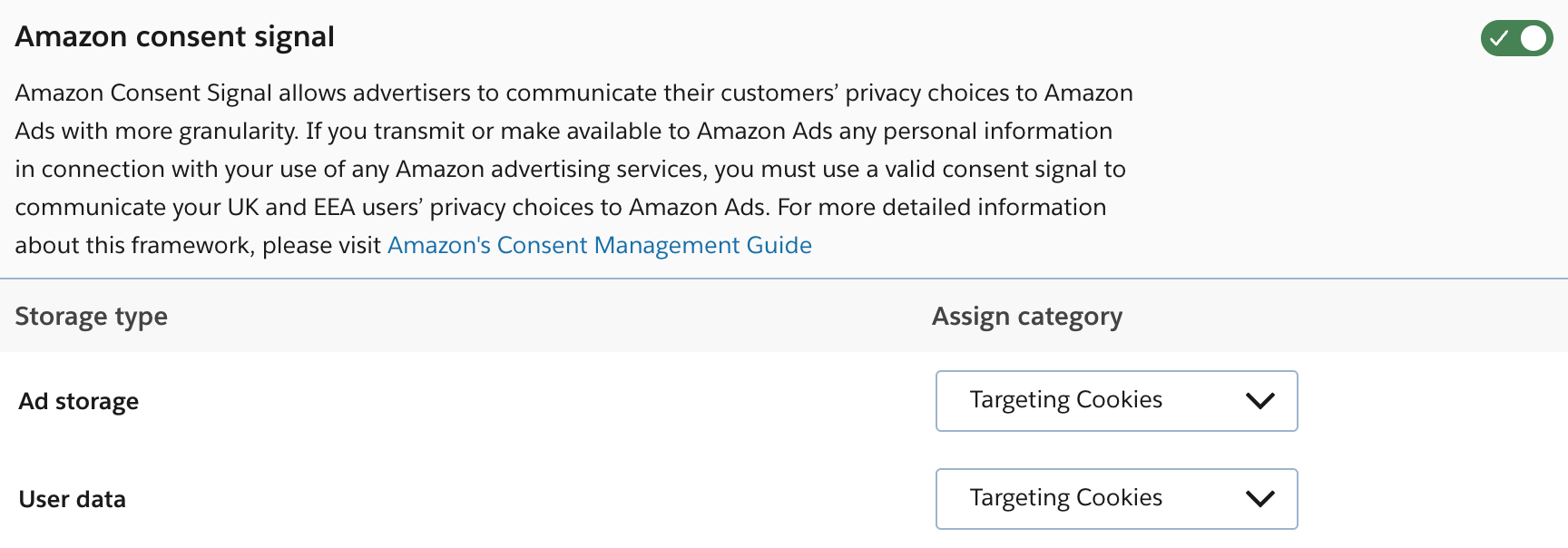Click the Amazon consent signal heading
This screenshot has height=548, width=1568.
(x=174, y=36)
